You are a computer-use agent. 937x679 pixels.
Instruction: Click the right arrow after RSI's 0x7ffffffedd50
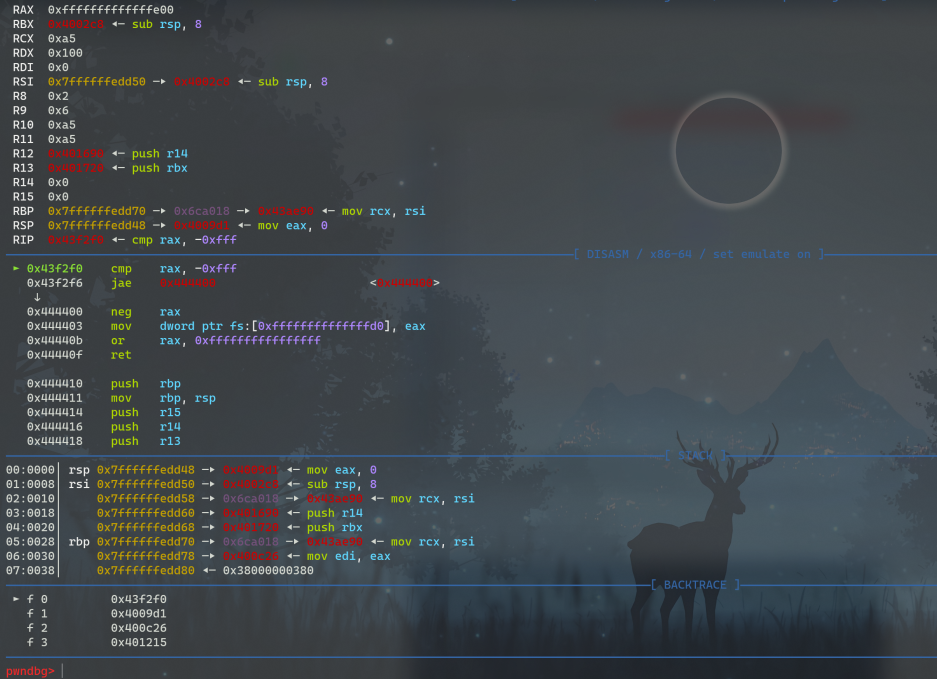click(160, 82)
